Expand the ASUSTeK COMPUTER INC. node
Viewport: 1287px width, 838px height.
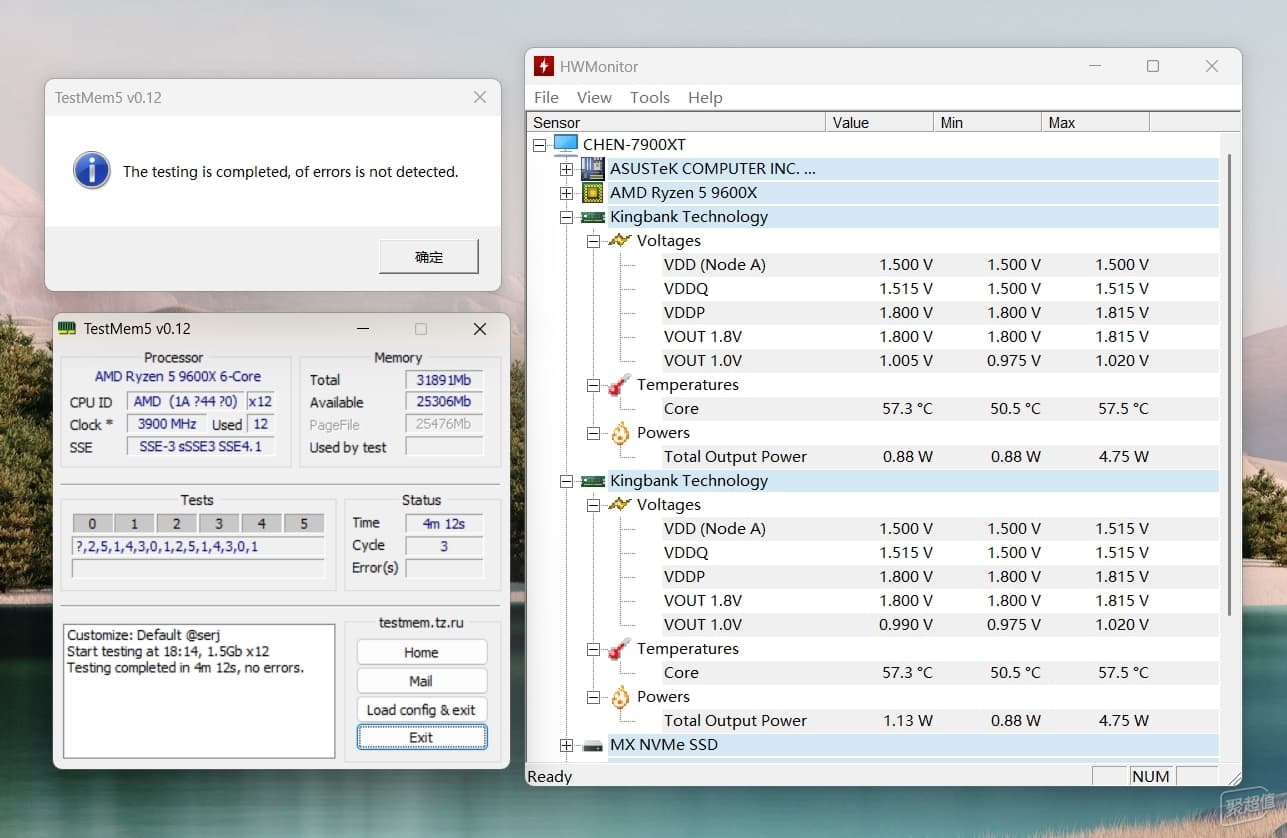coord(567,169)
